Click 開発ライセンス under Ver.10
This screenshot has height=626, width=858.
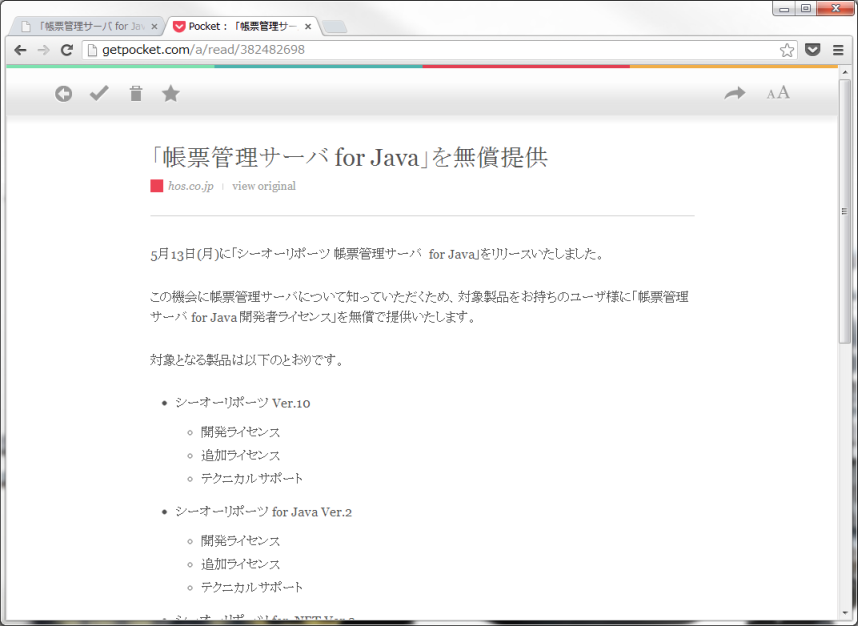(240, 432)
